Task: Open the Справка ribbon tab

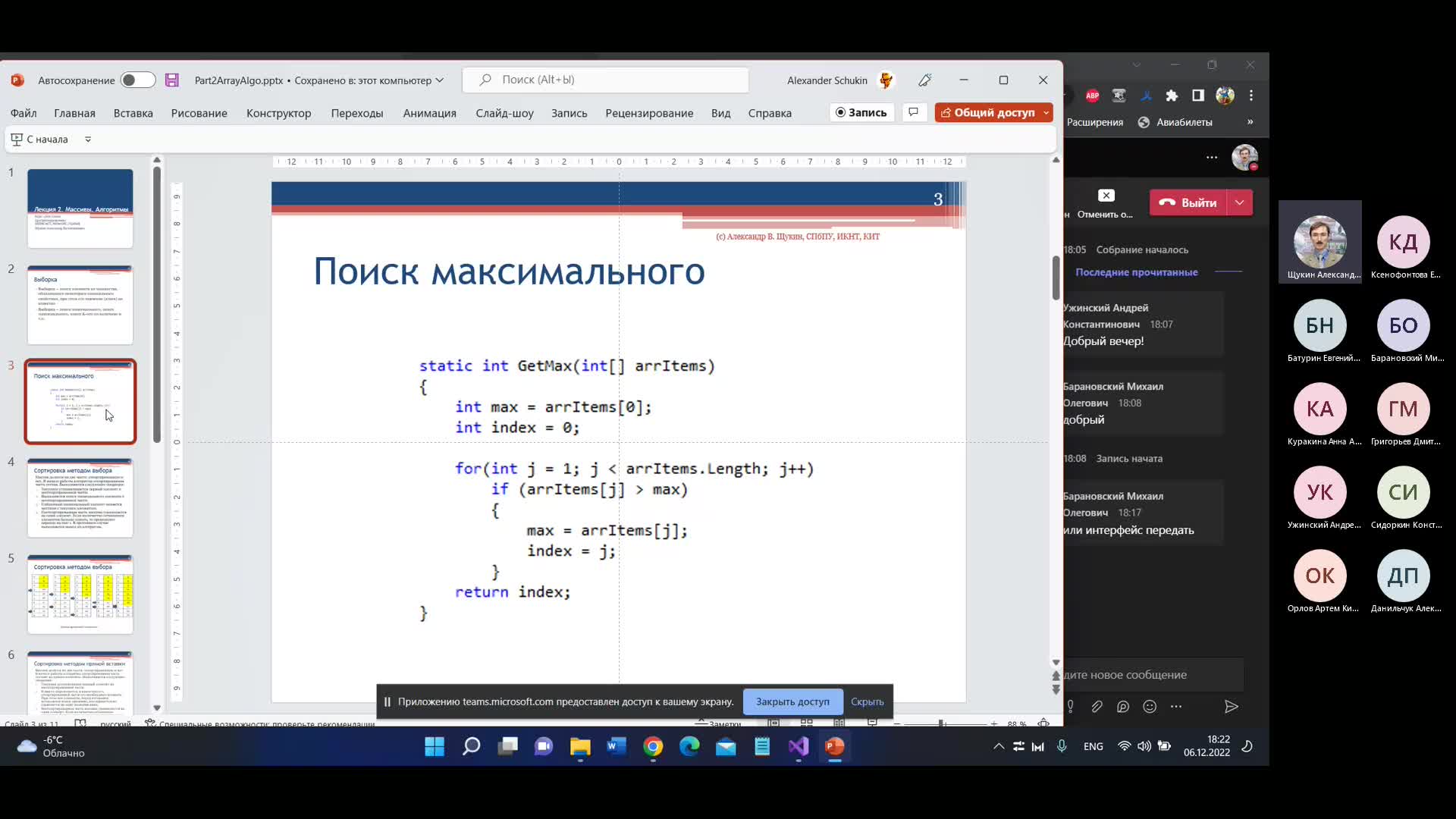Action: [770, 113]
